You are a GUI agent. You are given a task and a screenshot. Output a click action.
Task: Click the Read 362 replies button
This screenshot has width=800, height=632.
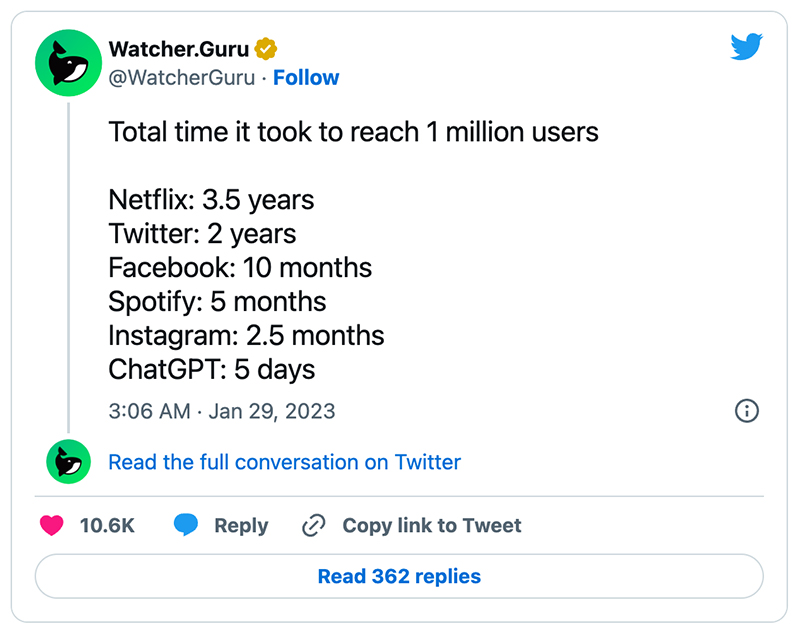click(x=399, y=576)
